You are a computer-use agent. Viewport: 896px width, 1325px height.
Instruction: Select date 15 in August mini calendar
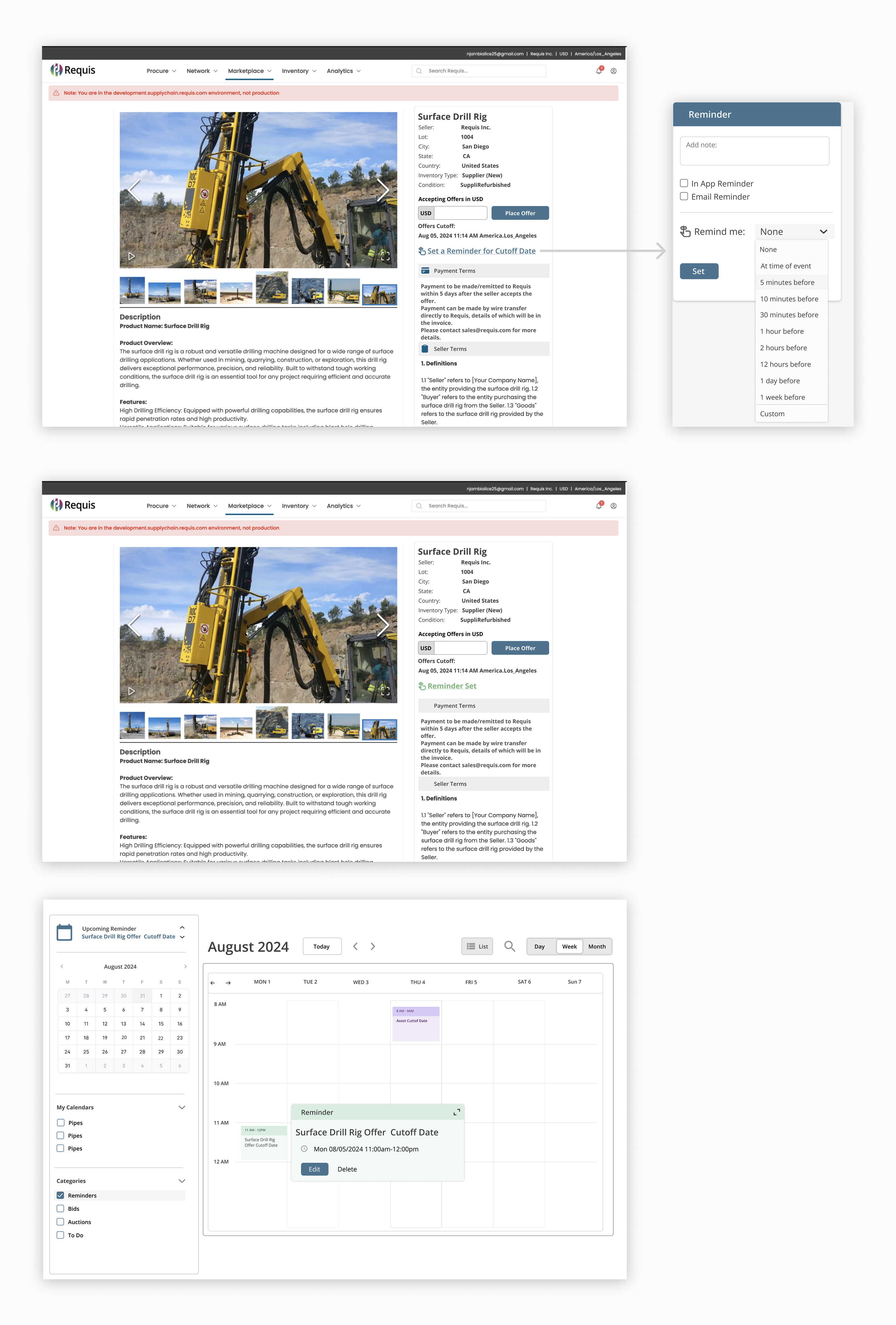pyautogui.click(x=161, y=1023)
